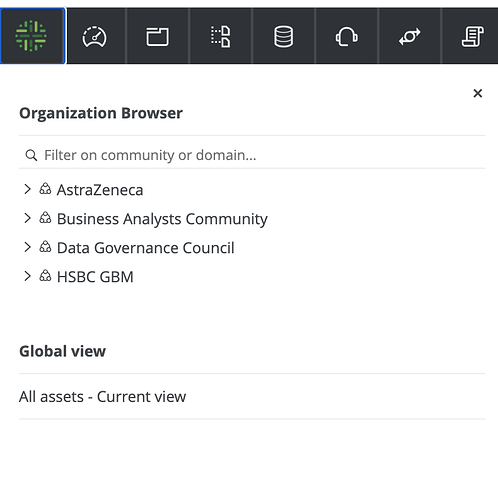This screenshot has height=499, width=498.
Task: Expand the Data Governance Council node
Action: 27,247
